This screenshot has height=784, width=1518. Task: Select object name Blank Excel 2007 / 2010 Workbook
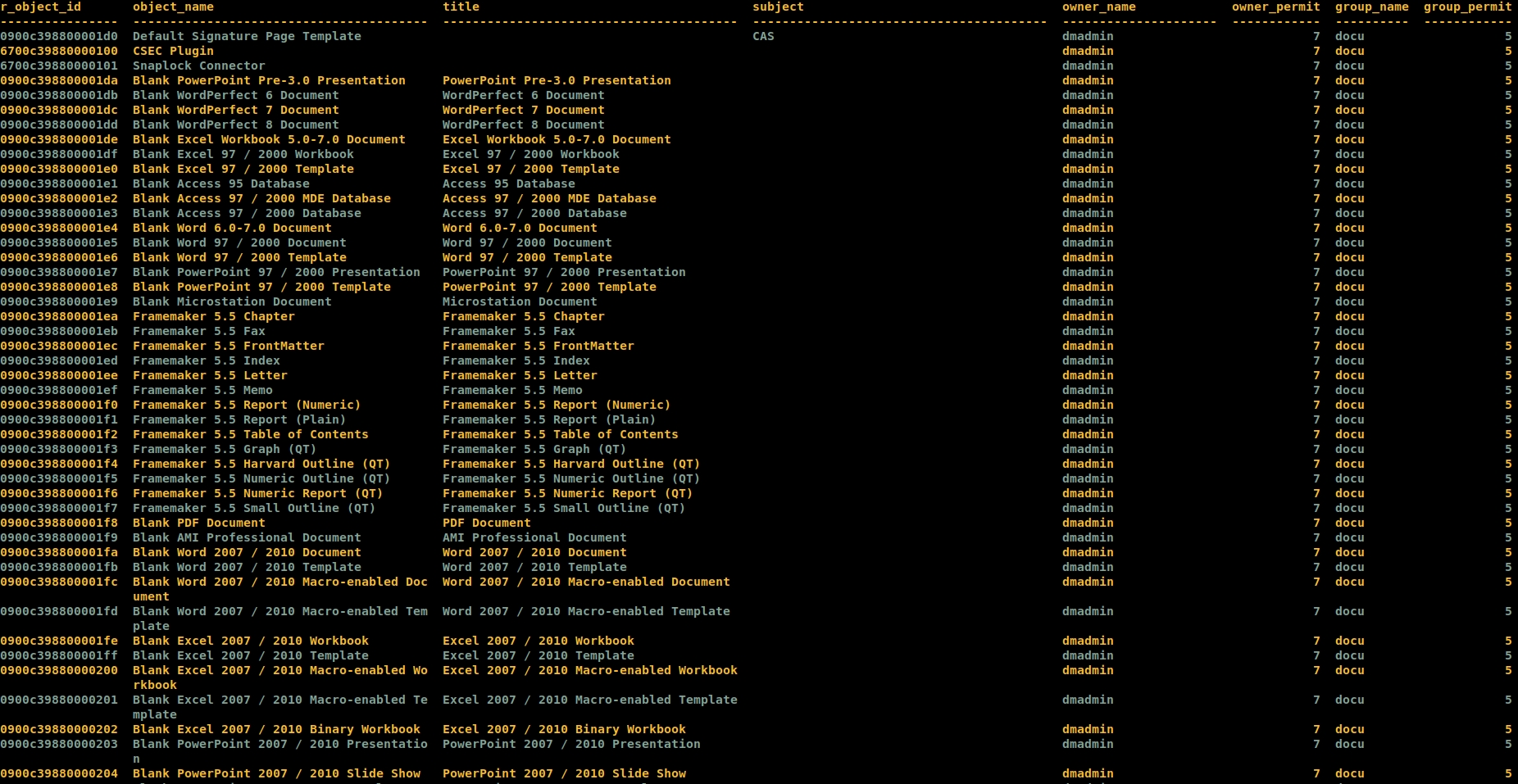(x=251, y=641)
